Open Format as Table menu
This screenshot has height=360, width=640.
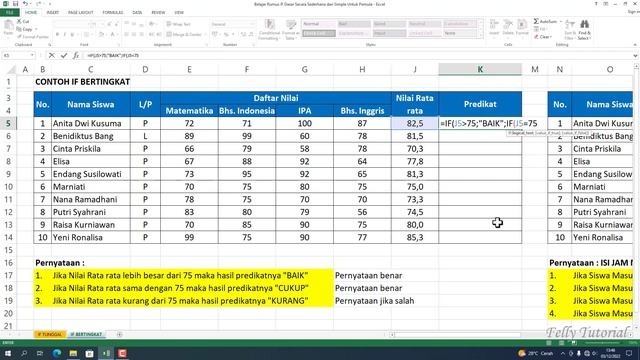coord(291,29)
